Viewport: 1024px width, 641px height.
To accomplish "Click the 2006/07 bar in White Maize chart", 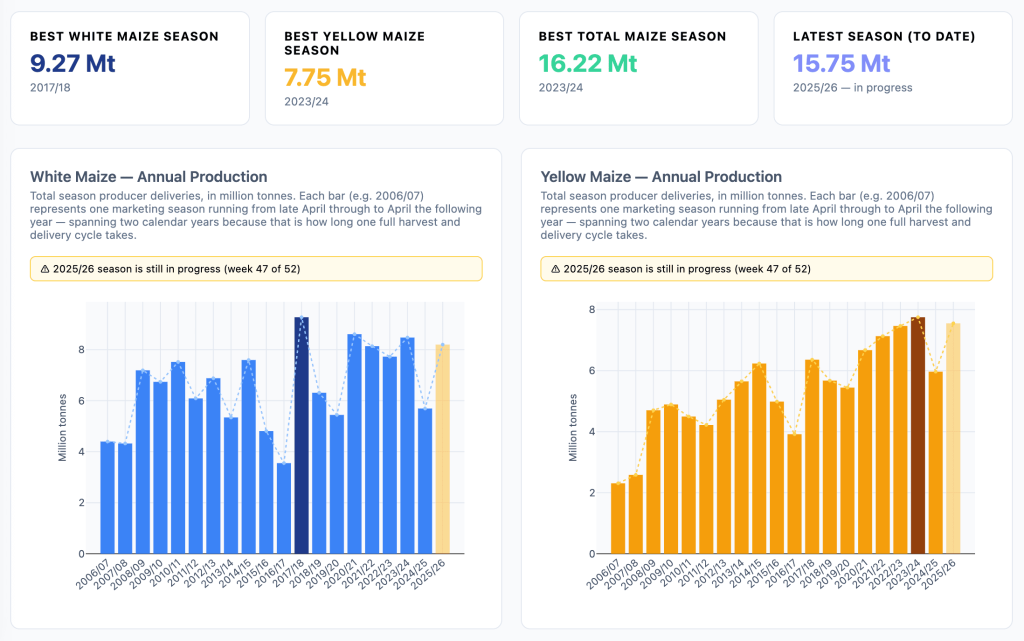I will [108, 498].
